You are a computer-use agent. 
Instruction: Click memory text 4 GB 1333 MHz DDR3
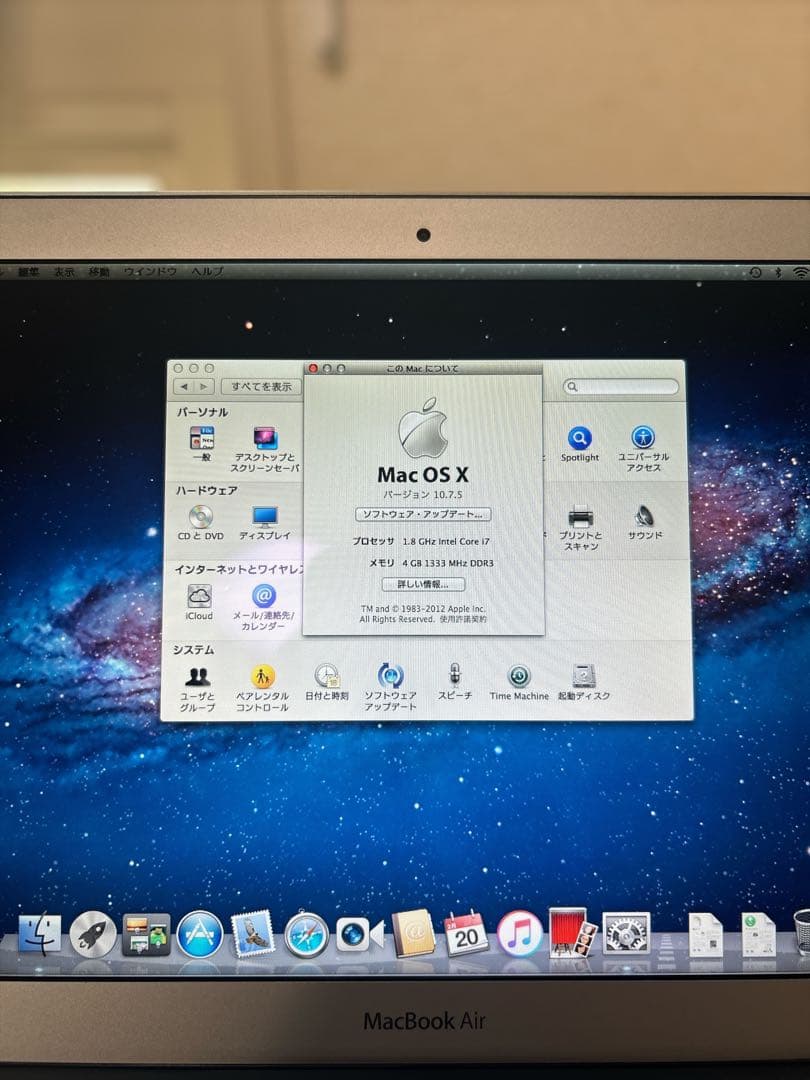448,563
